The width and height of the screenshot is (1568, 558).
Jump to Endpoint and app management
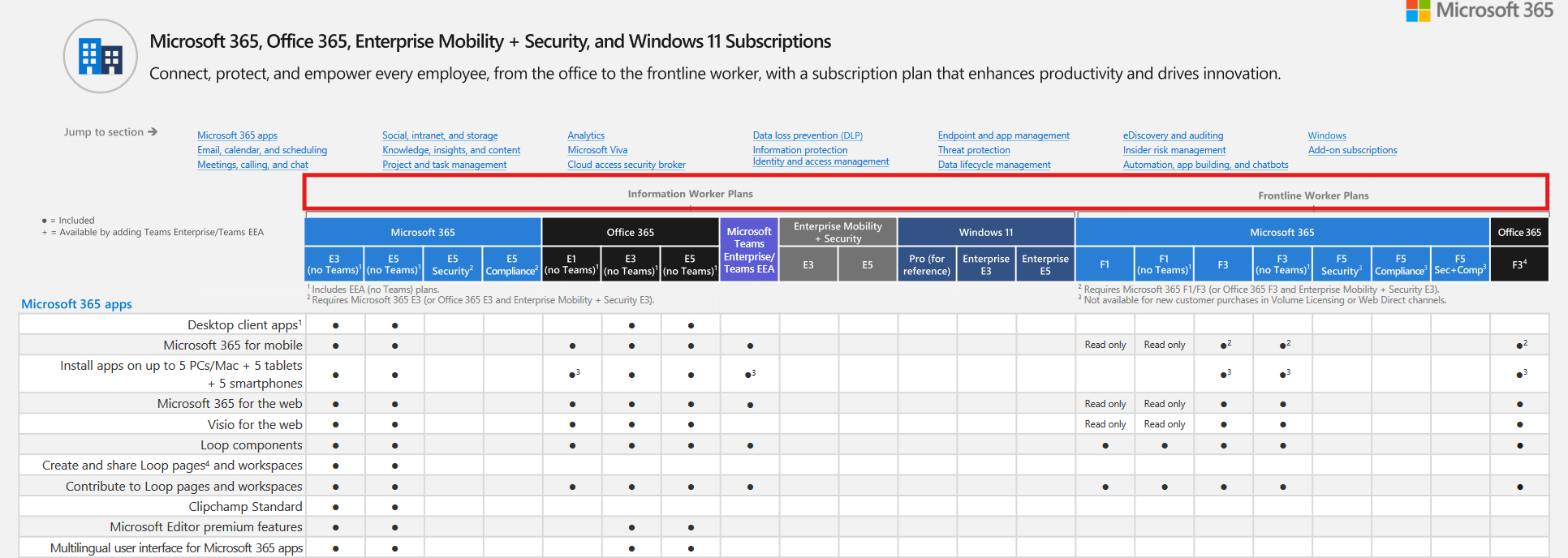pyautogui.click(x=1004, y=135)
